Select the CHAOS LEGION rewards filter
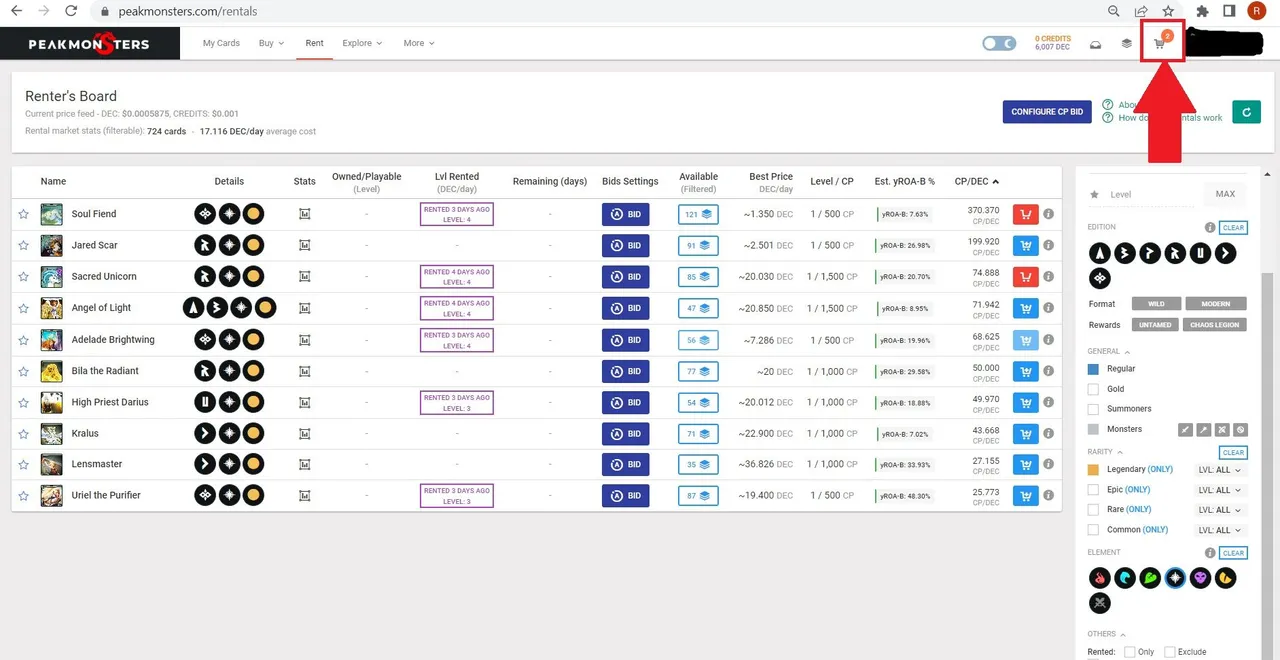Image resolution: width=1280 pixels, height=660 pixels. [x=1215, y=325]
